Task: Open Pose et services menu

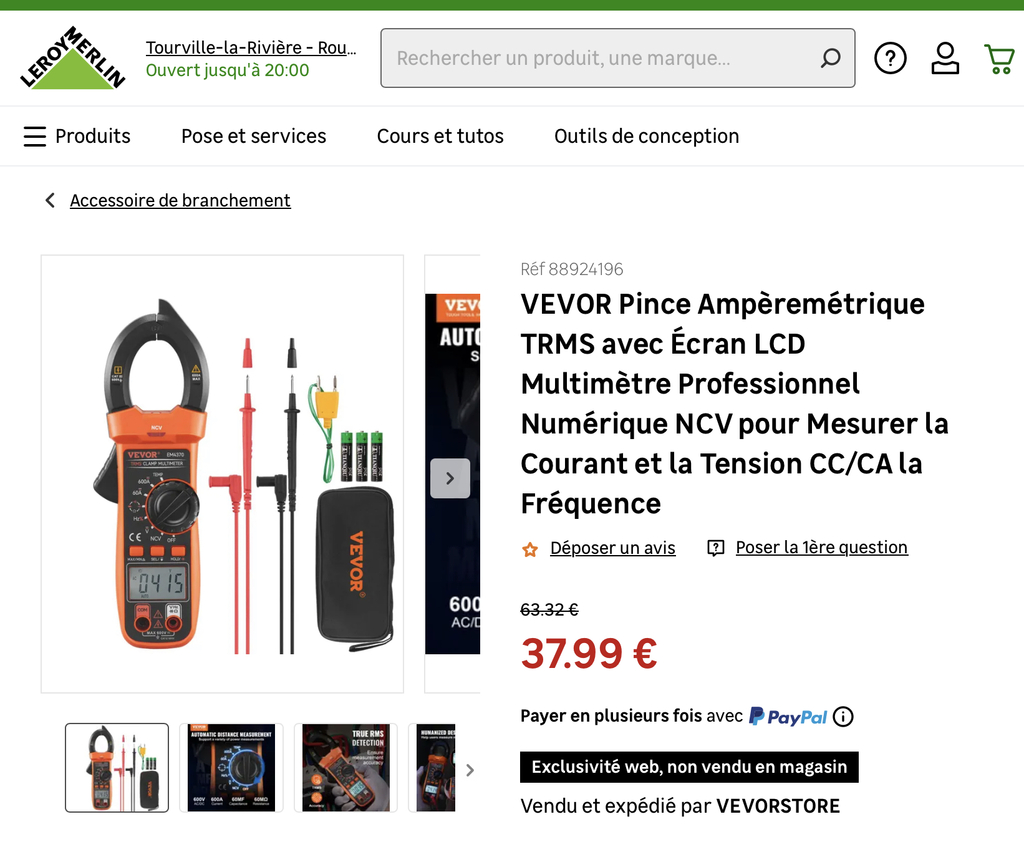Action: 253,136
